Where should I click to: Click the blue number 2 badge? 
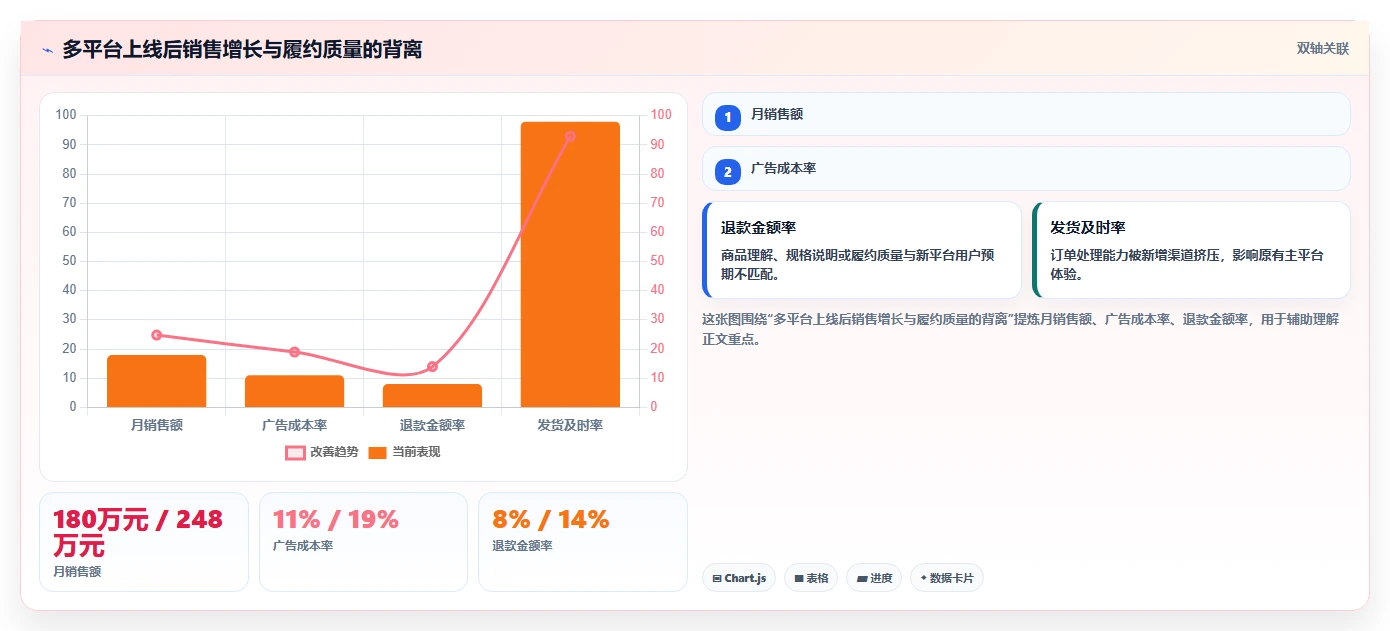pos(728,172)
